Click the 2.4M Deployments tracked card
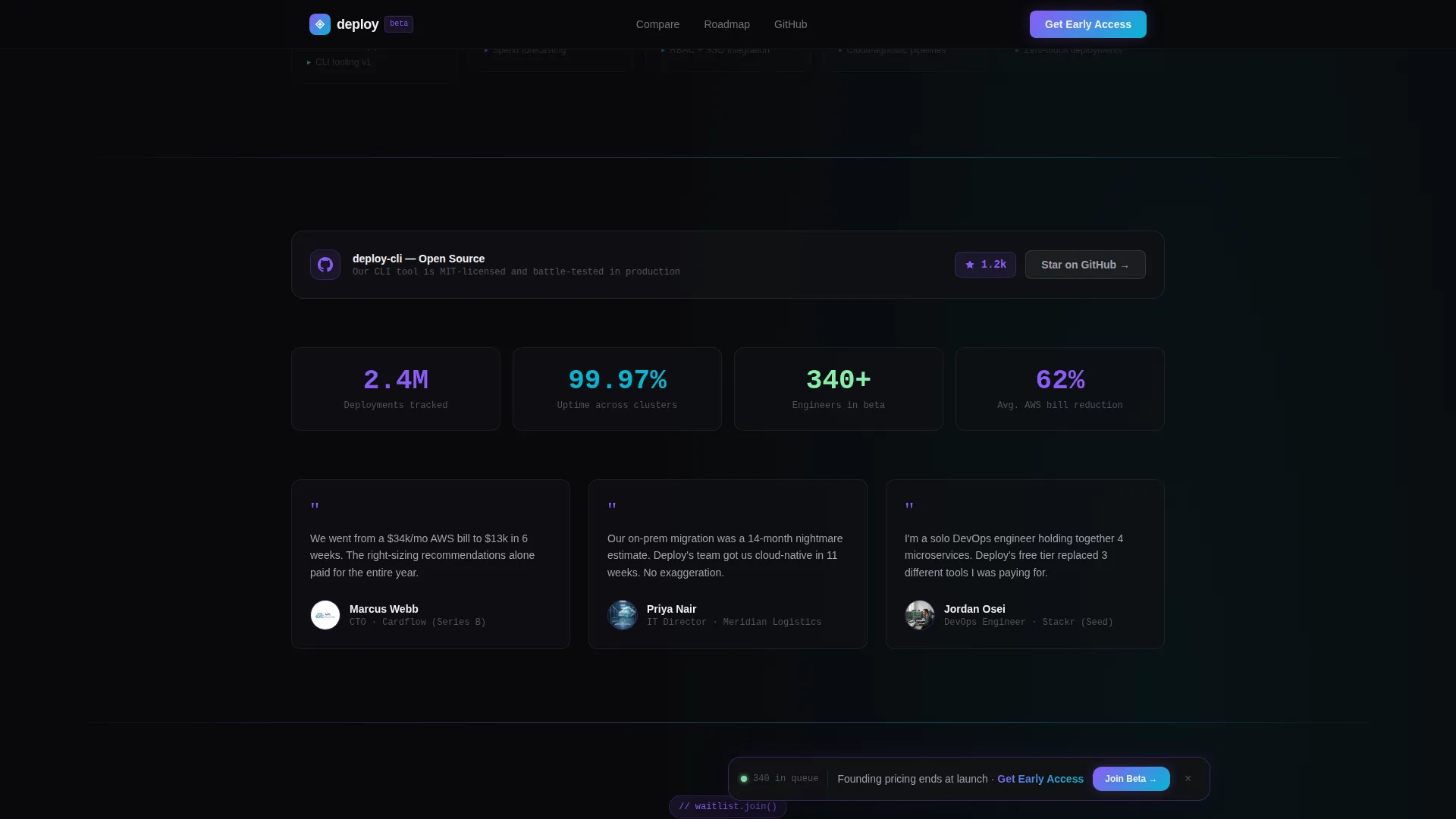 (x=396, y=389)
